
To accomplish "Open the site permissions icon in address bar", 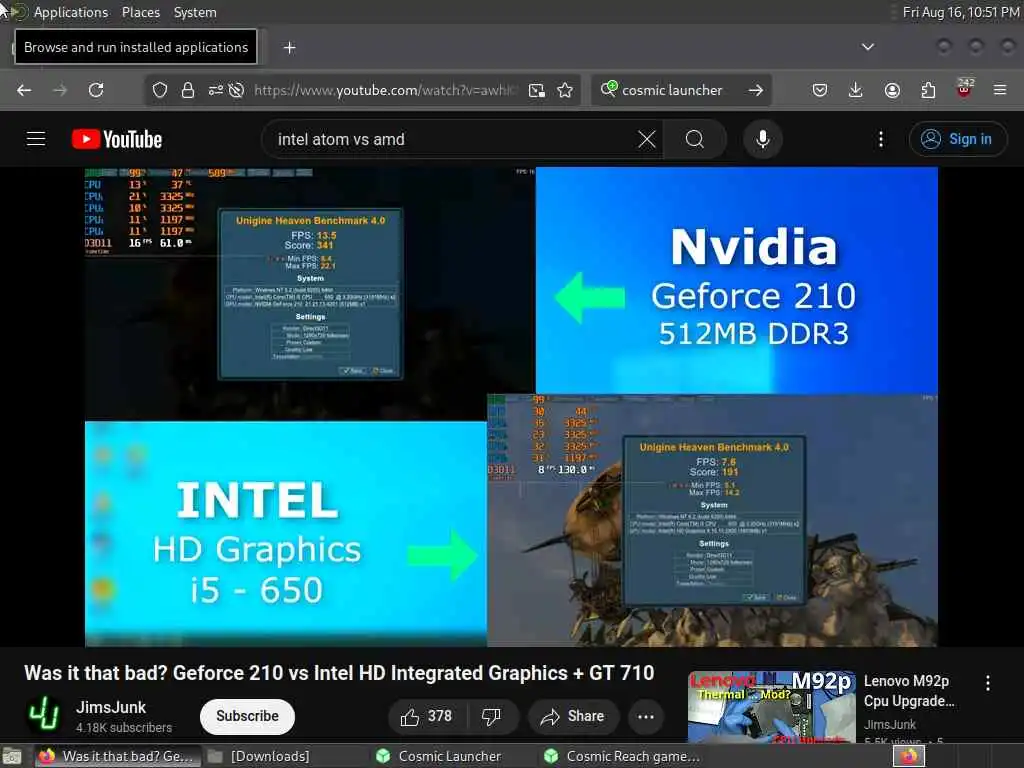I will point(216,90).
